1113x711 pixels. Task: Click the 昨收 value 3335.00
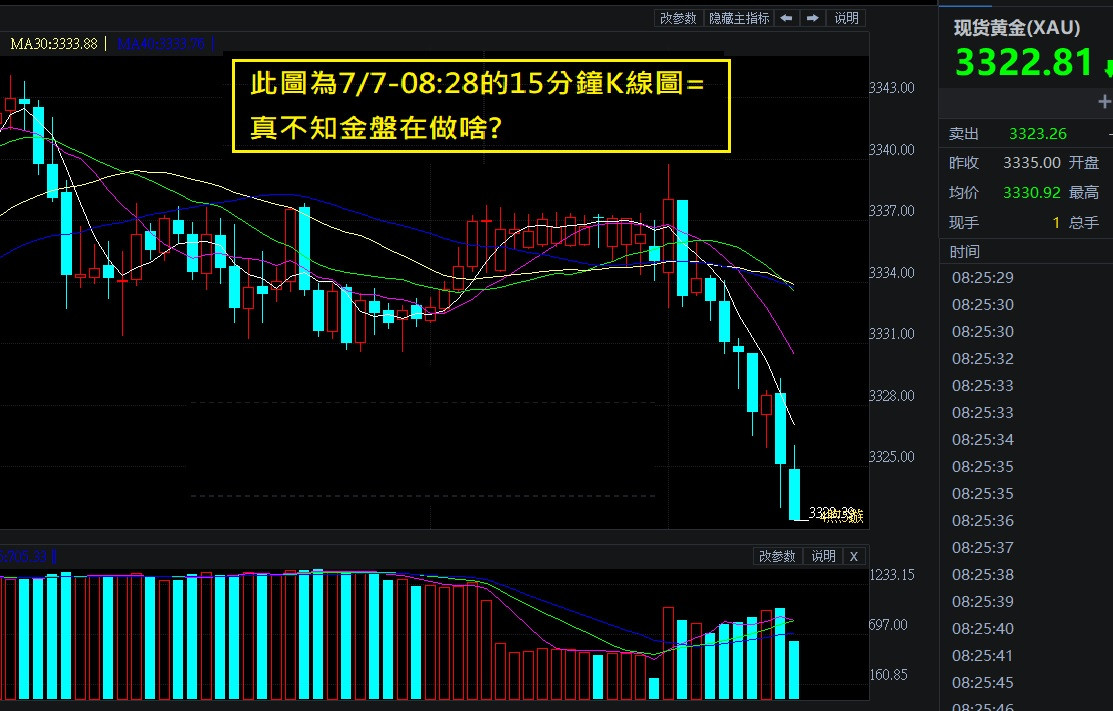tap(1031, 162)
